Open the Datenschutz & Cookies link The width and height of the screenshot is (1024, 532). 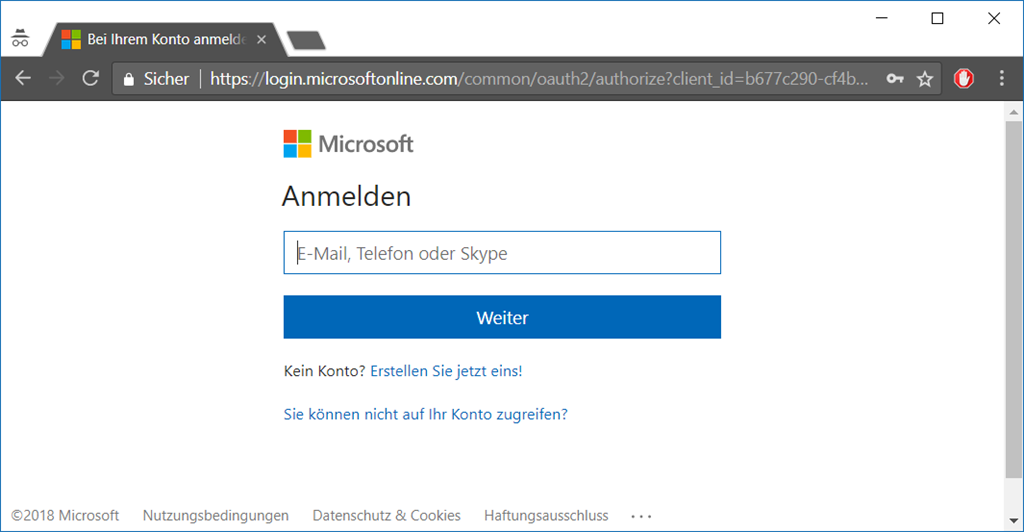point(387,516)
